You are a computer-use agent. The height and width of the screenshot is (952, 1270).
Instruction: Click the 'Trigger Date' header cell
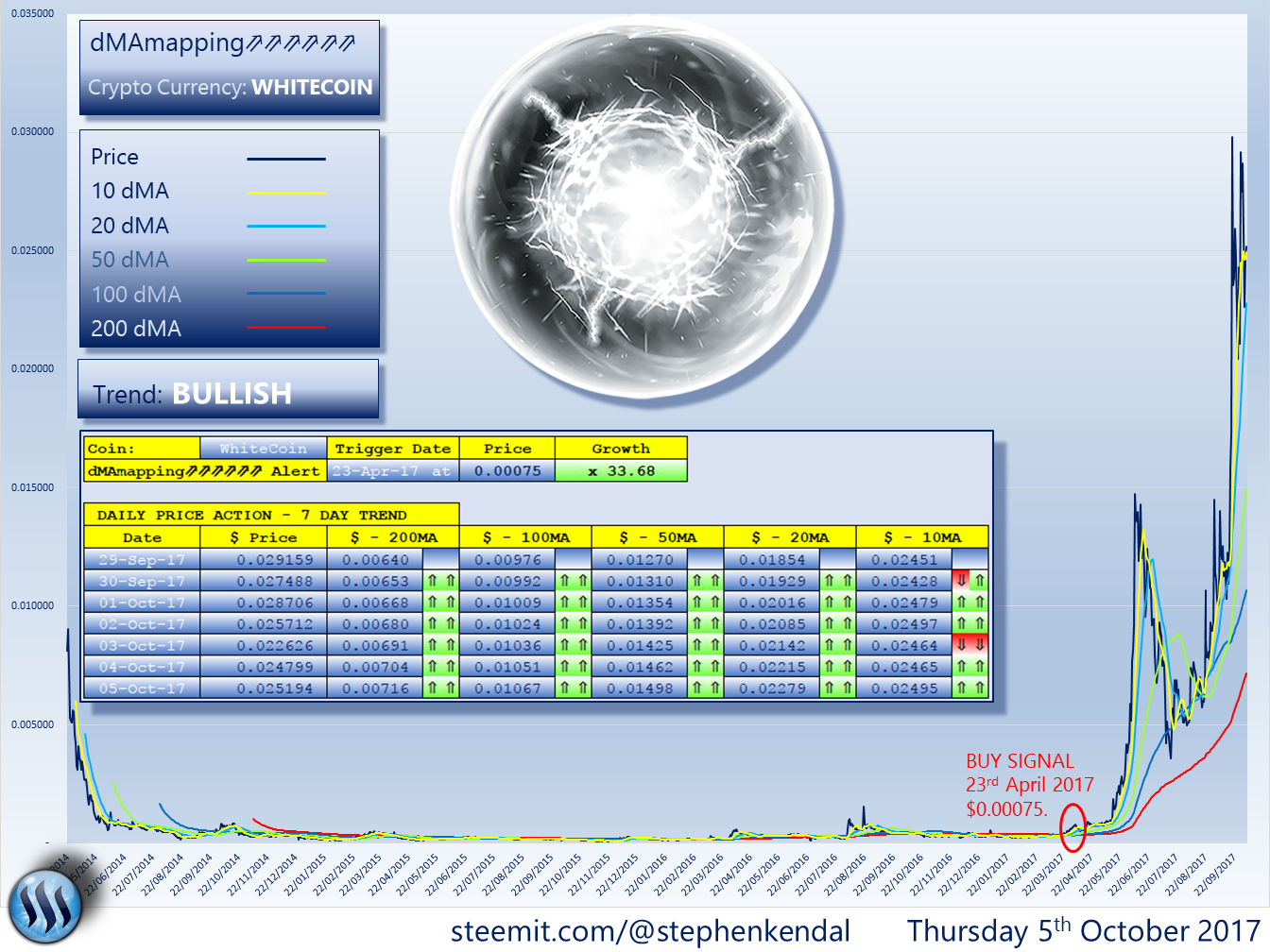coord(393,449)
